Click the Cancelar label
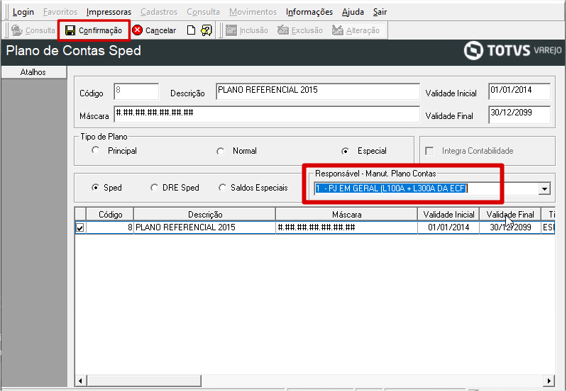 point(161,31)
